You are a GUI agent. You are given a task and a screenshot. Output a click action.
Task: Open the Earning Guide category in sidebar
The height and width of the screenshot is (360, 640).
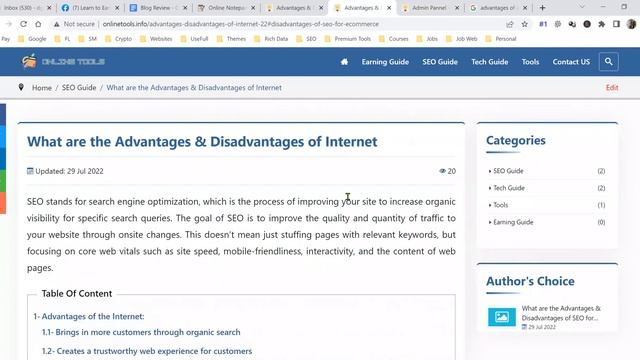click(513, 222)
